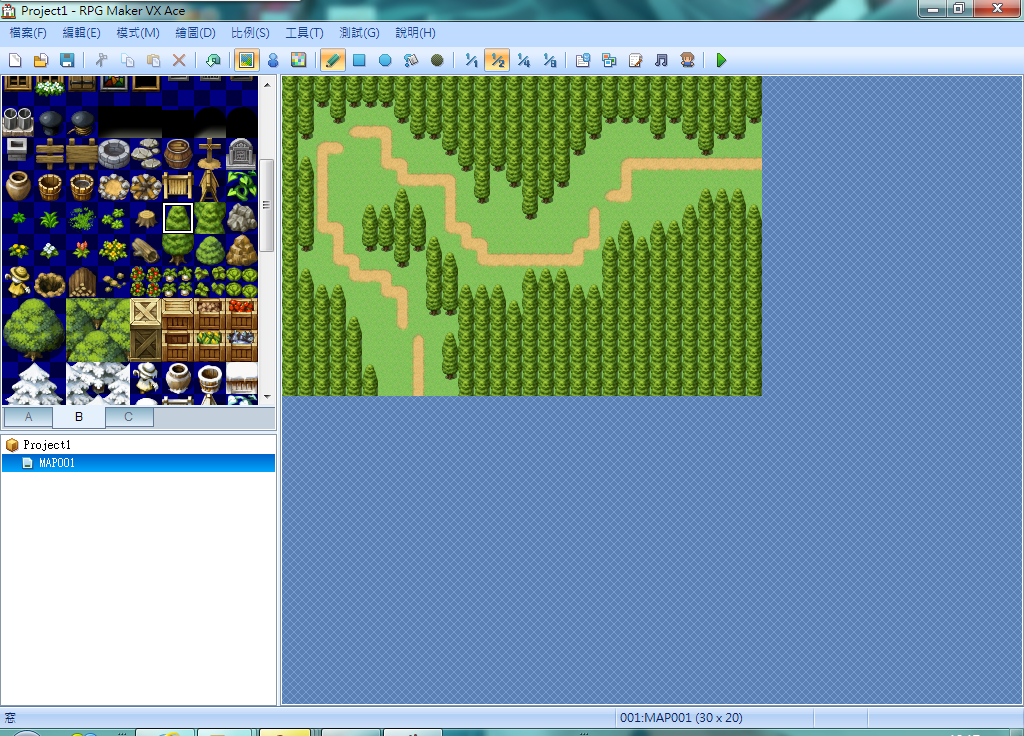Open the 檔案(F) menu

point(28,33)
